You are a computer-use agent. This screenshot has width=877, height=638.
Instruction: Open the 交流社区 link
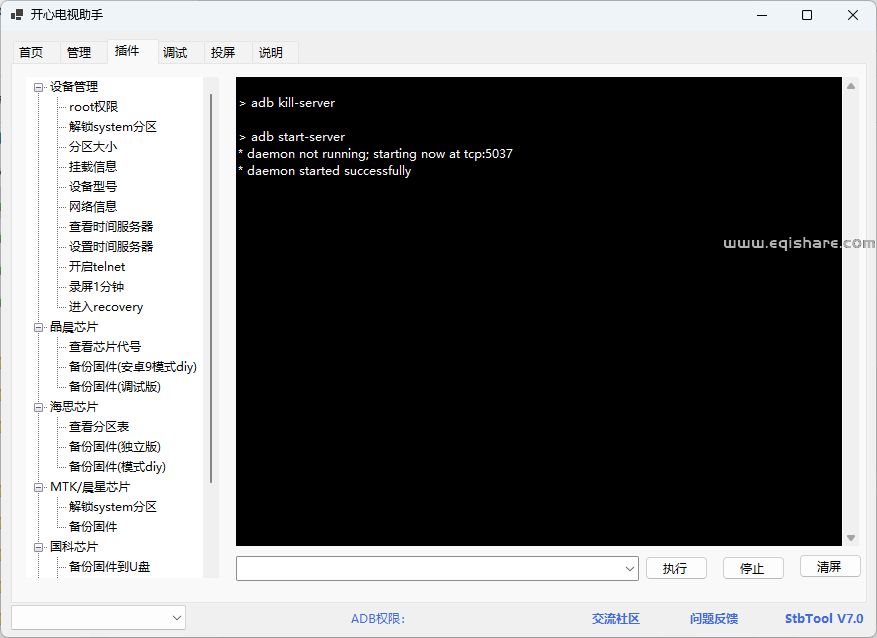[x=615, y=618]
